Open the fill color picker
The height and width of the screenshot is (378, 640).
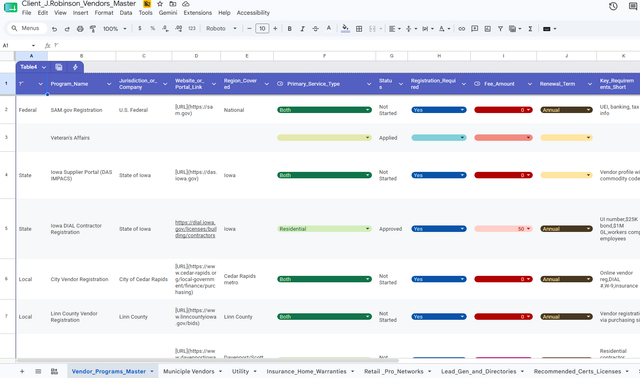[x=345, y=29]
